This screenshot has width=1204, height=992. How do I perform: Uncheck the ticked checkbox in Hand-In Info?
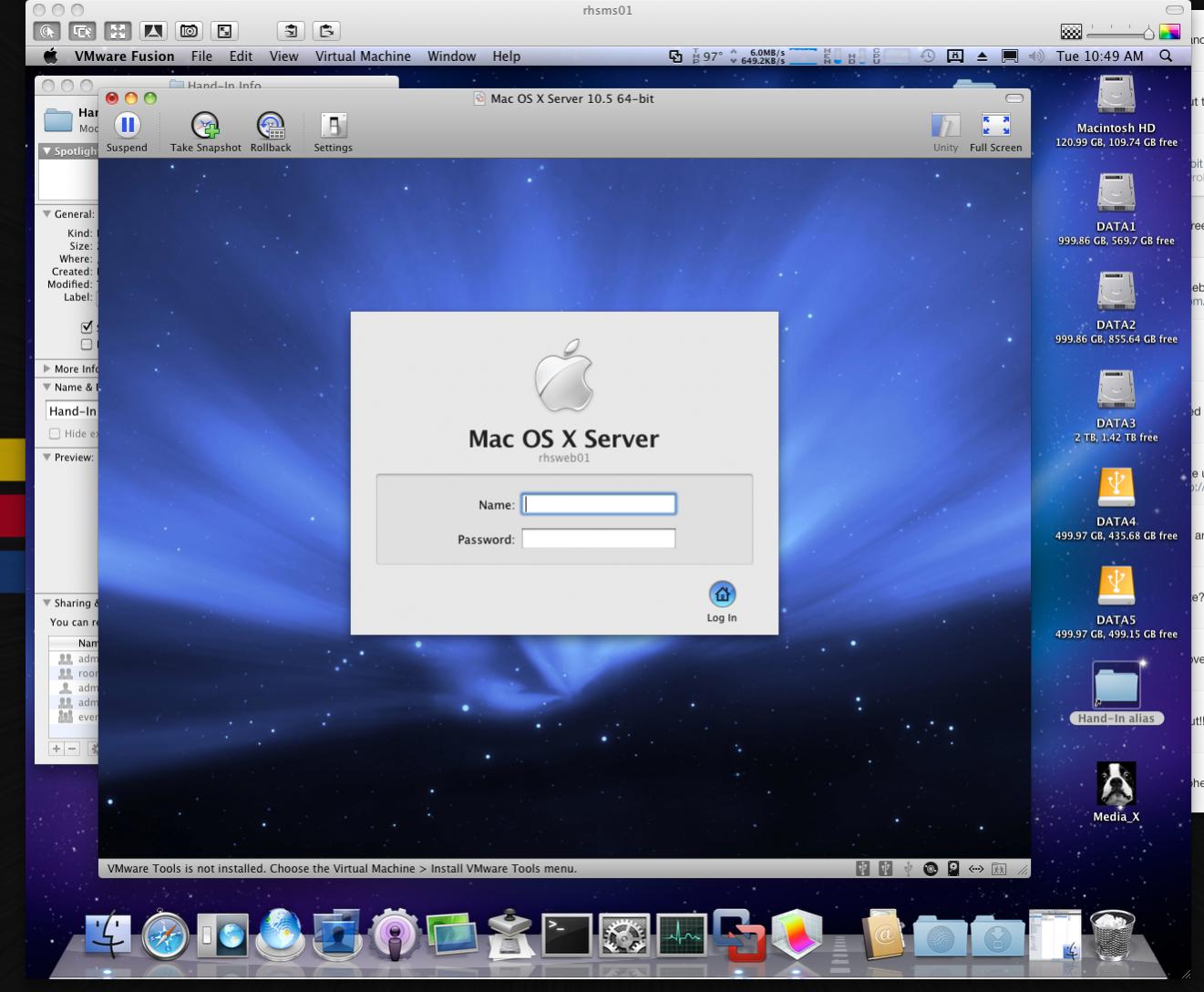(x=87, y=327)
